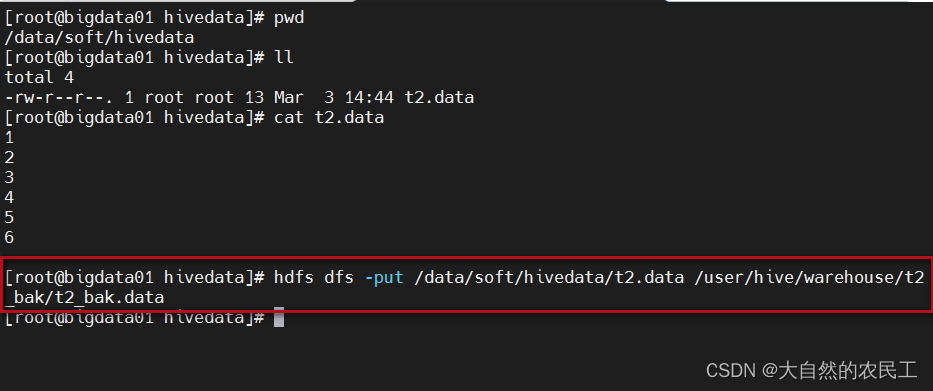
Task: Click the -rw-r--r--. permissions string
Action: pos(60,98)
